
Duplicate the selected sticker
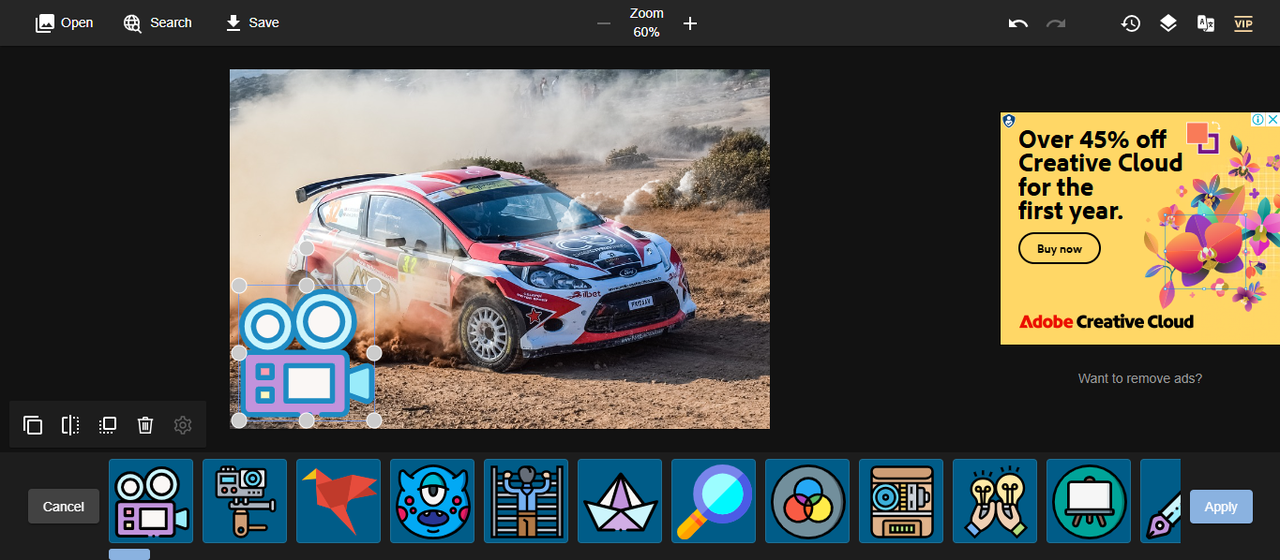[33, 425]
